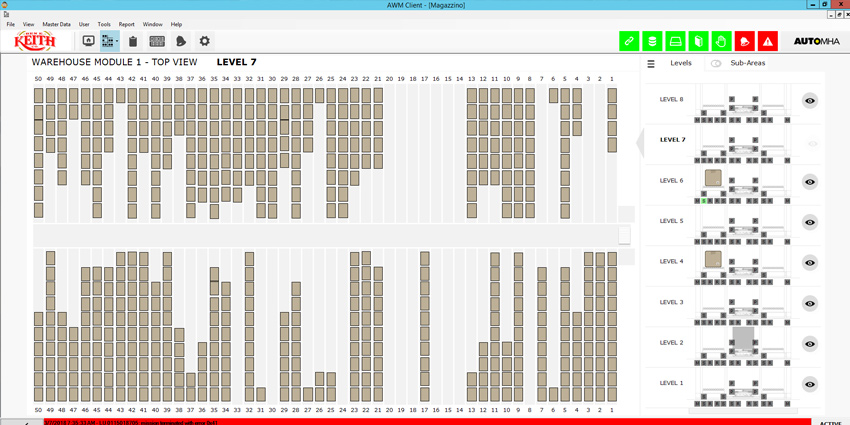The image size is (850, 425).
Task: Toggle the Sub-Areas switch
Action: [716, 63]
